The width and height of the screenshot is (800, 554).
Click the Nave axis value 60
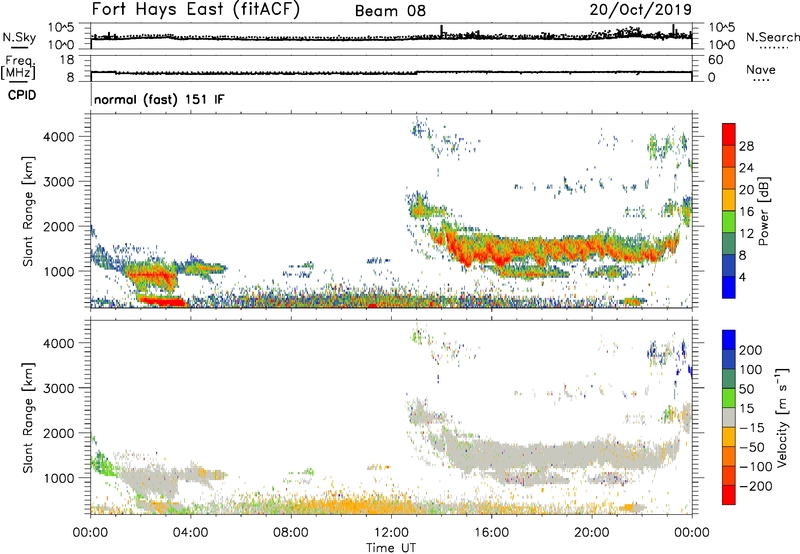pyautogui.click(x=715, y=60)
